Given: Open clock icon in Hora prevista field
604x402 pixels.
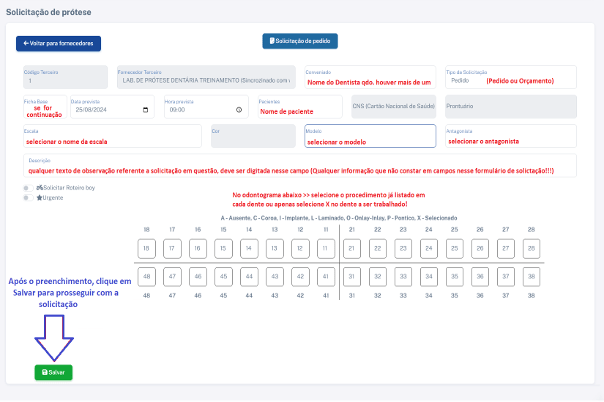Looking at the screenshot, I should (239, 110).
